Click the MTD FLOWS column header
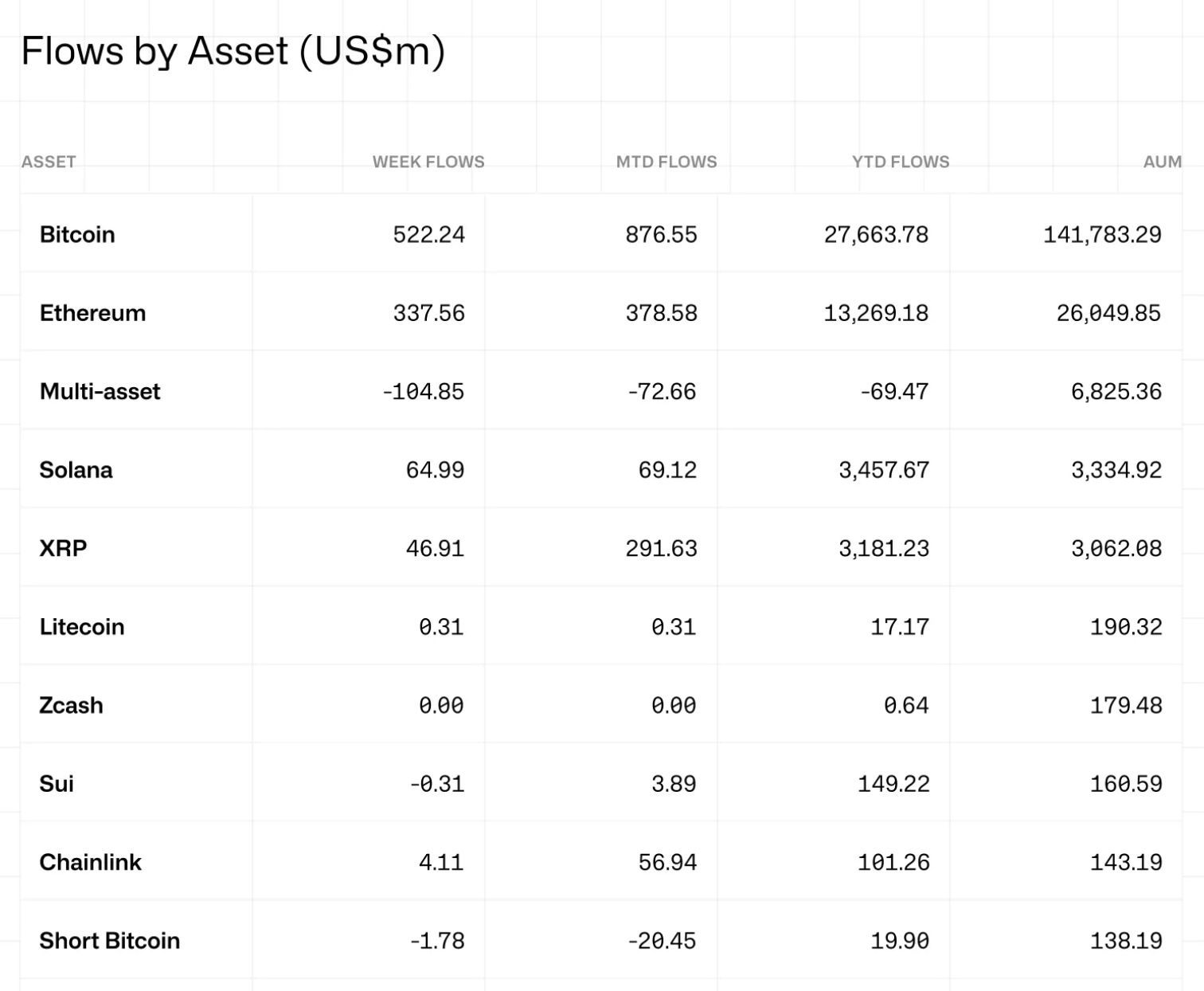 point(666,162)
